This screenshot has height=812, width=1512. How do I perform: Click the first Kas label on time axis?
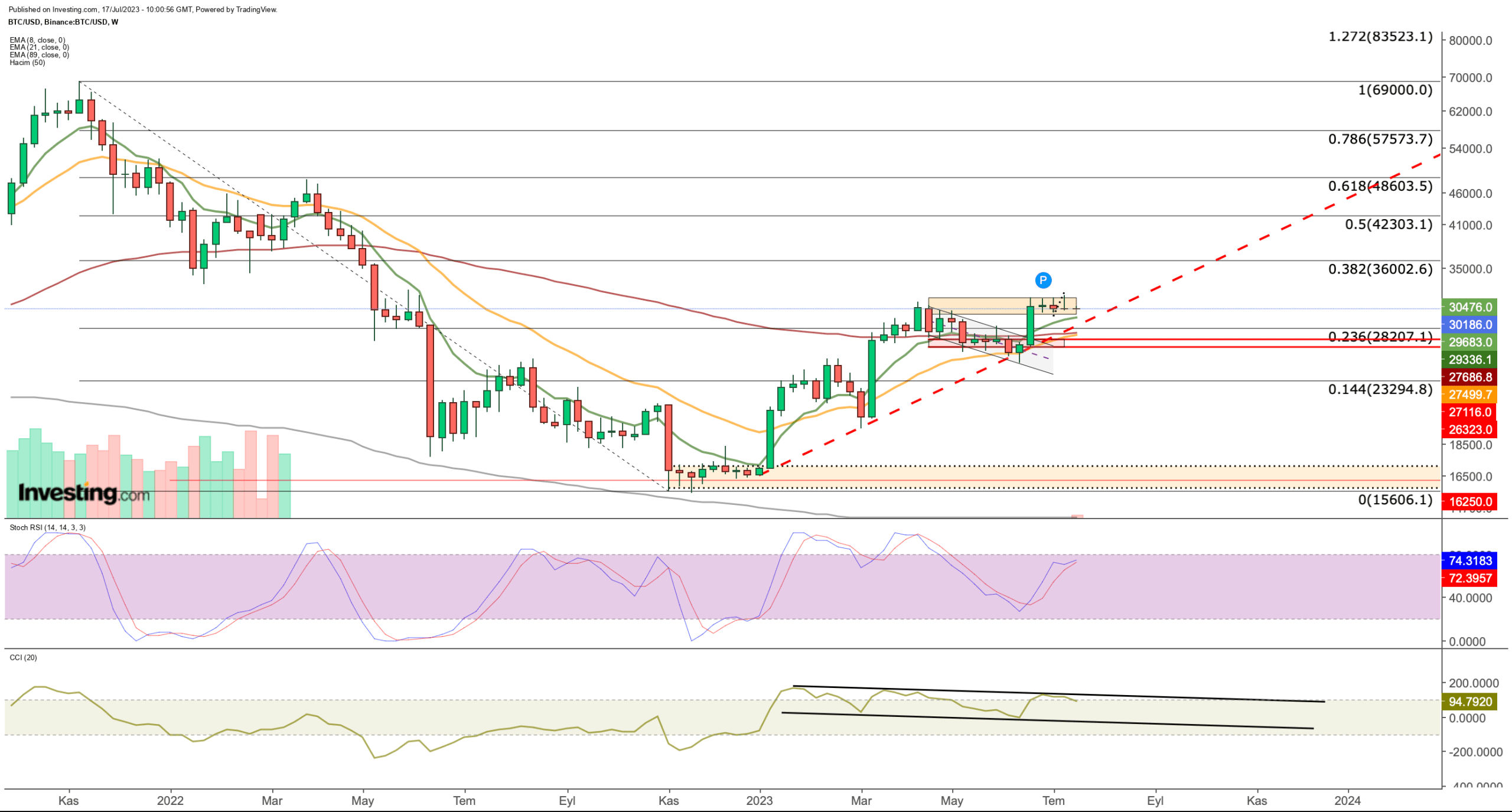pos(69,801)
